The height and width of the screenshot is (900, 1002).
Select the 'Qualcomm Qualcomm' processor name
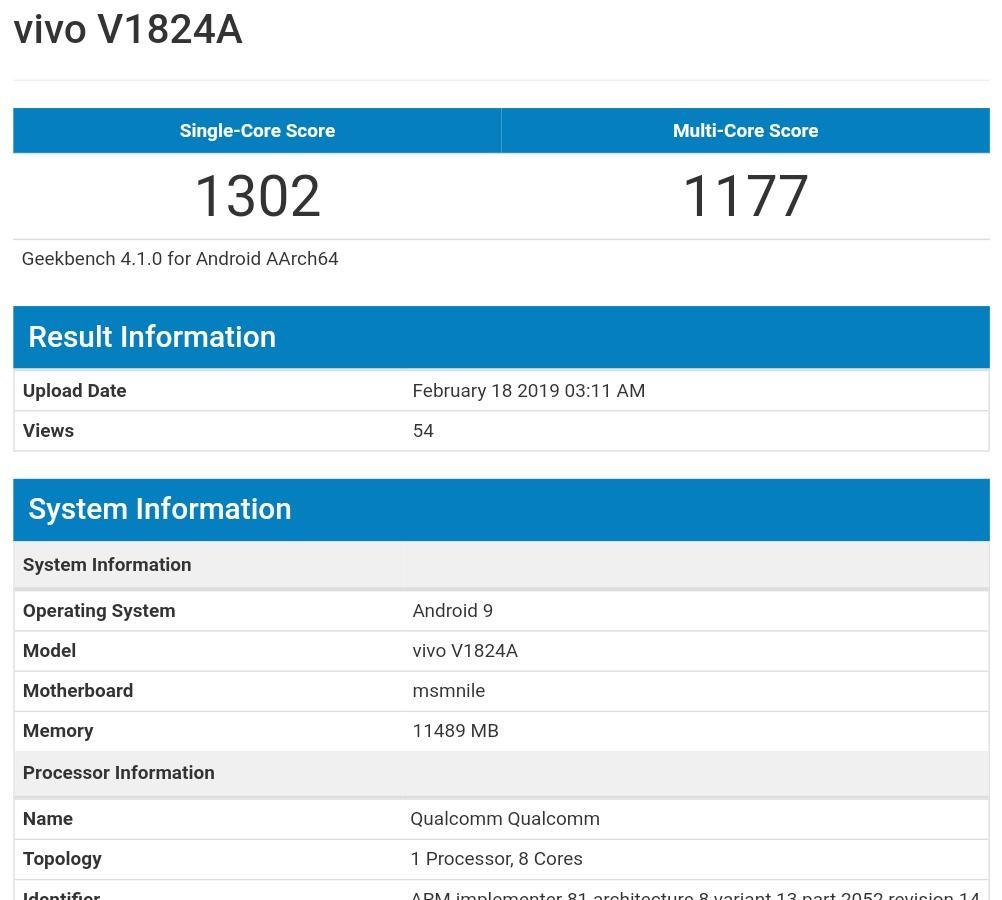pyautogui.click(x=505, y=819)
